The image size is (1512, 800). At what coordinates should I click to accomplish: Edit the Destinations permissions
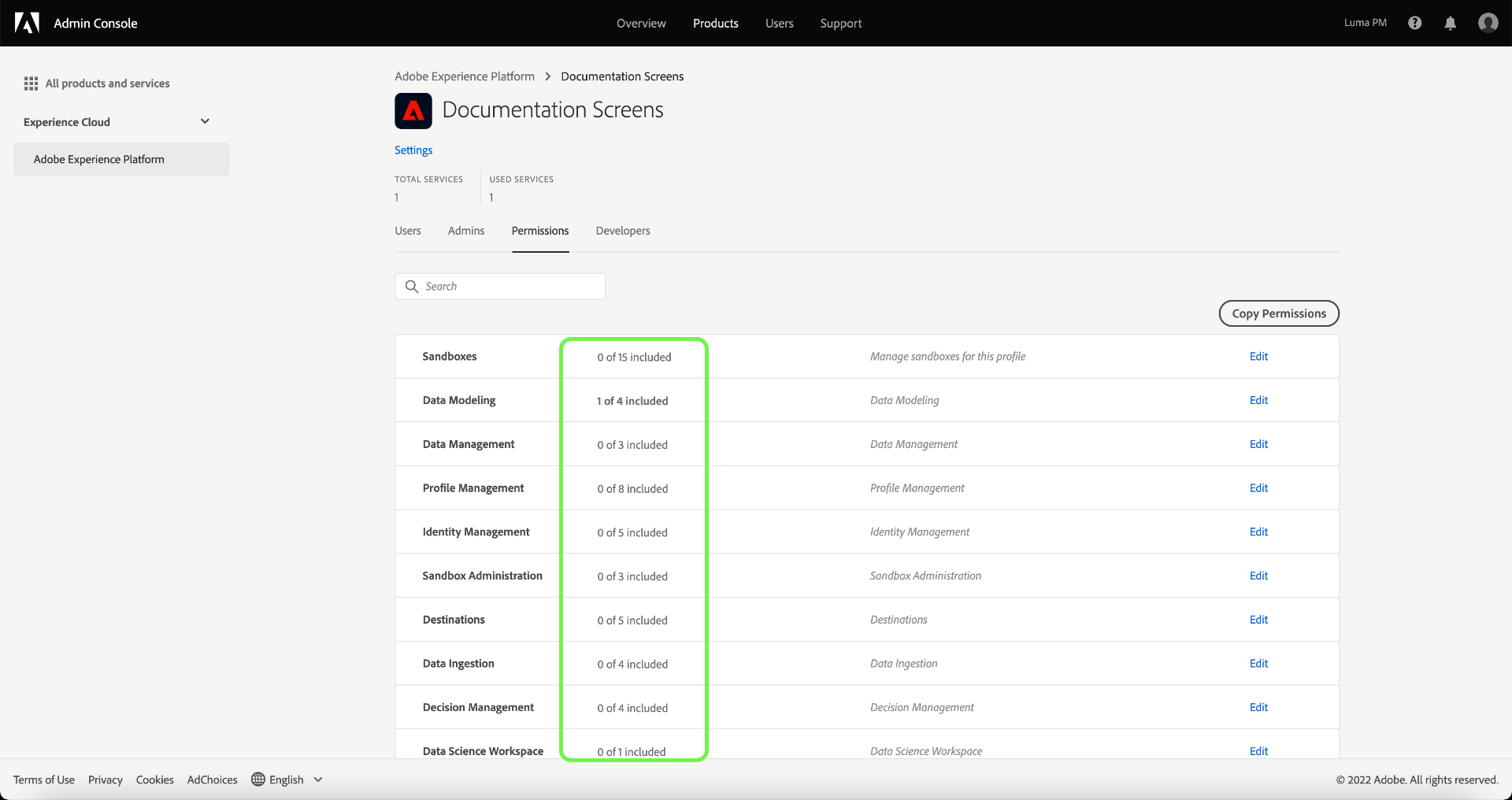[1258, 620]
